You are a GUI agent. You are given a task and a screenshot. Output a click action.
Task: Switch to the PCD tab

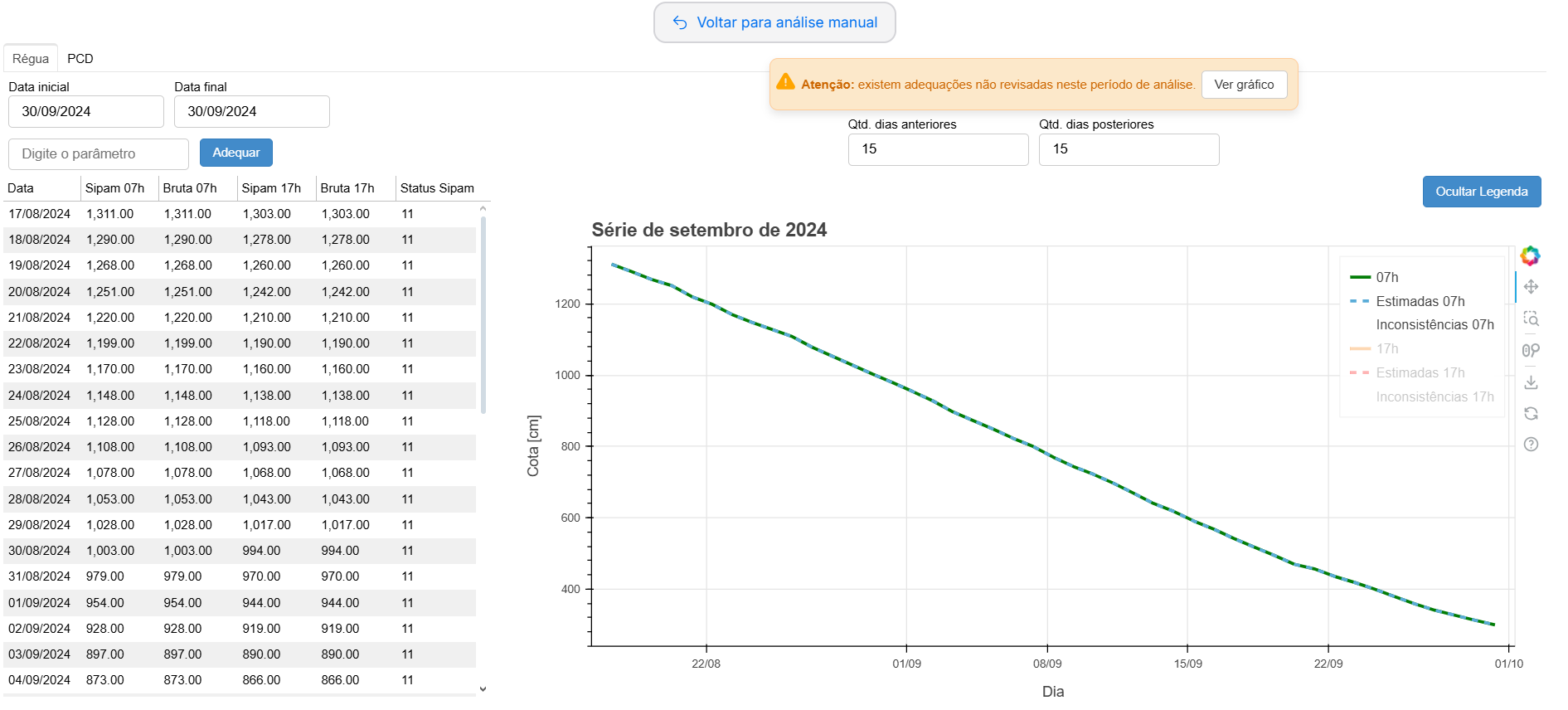coord(80,59)
